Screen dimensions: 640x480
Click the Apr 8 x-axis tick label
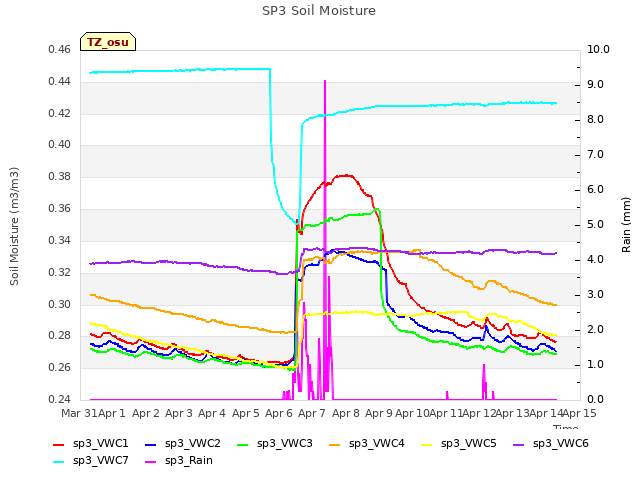tap(346, 413)
